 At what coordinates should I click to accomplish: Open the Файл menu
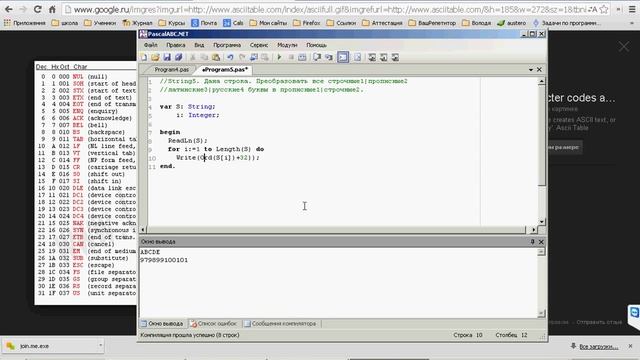(151, 45)
